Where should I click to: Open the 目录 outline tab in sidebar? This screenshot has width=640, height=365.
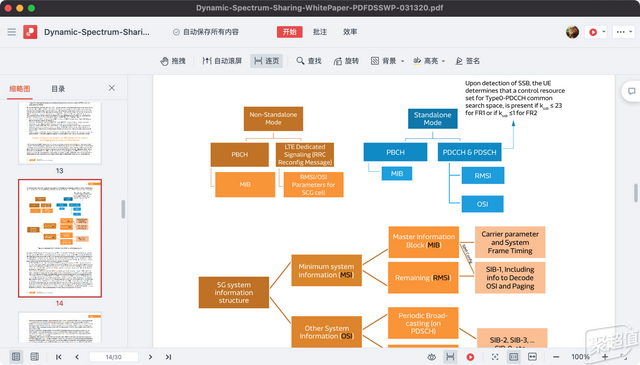click(58, 89)
